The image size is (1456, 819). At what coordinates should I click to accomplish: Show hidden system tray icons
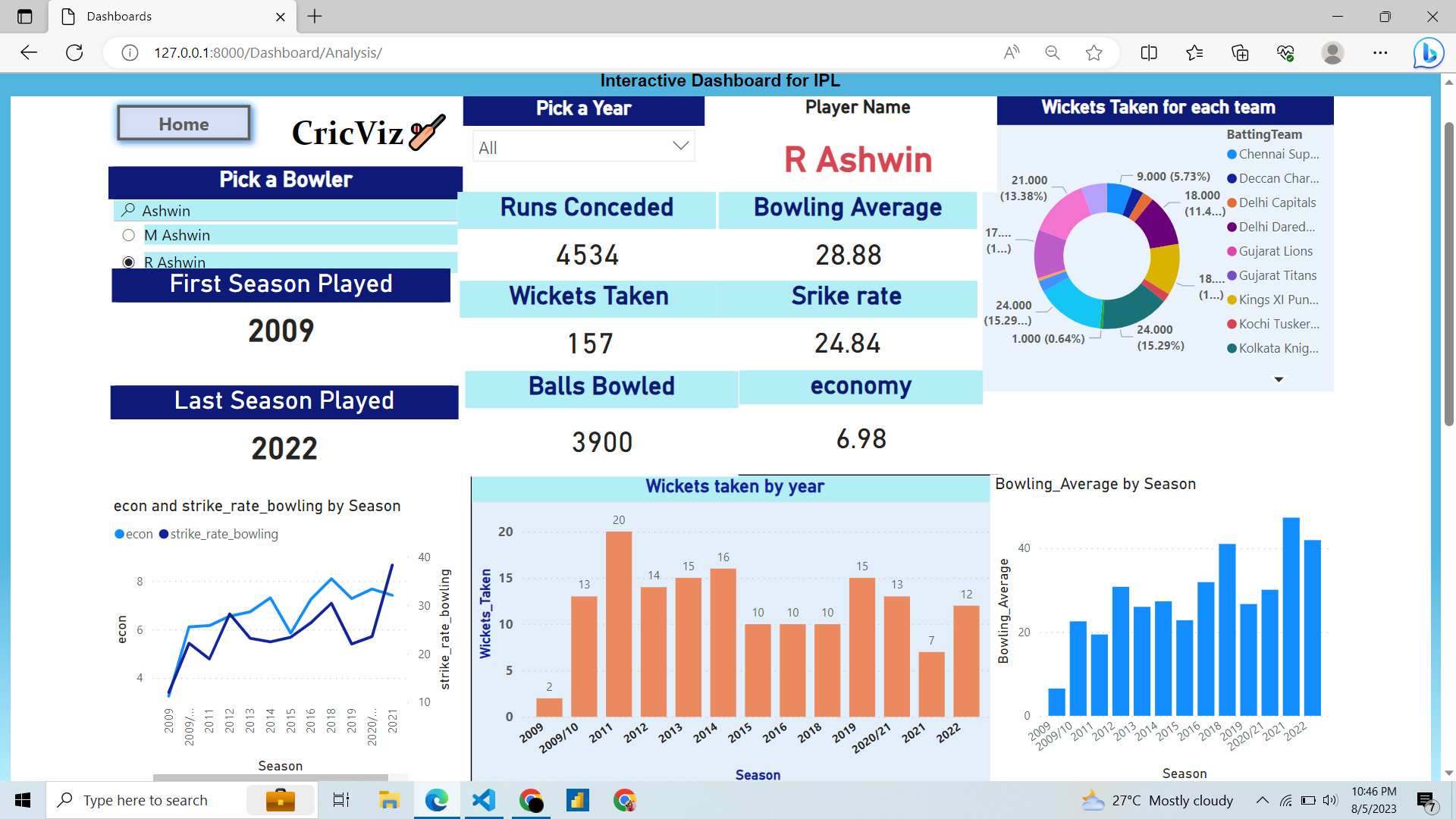1262,800
